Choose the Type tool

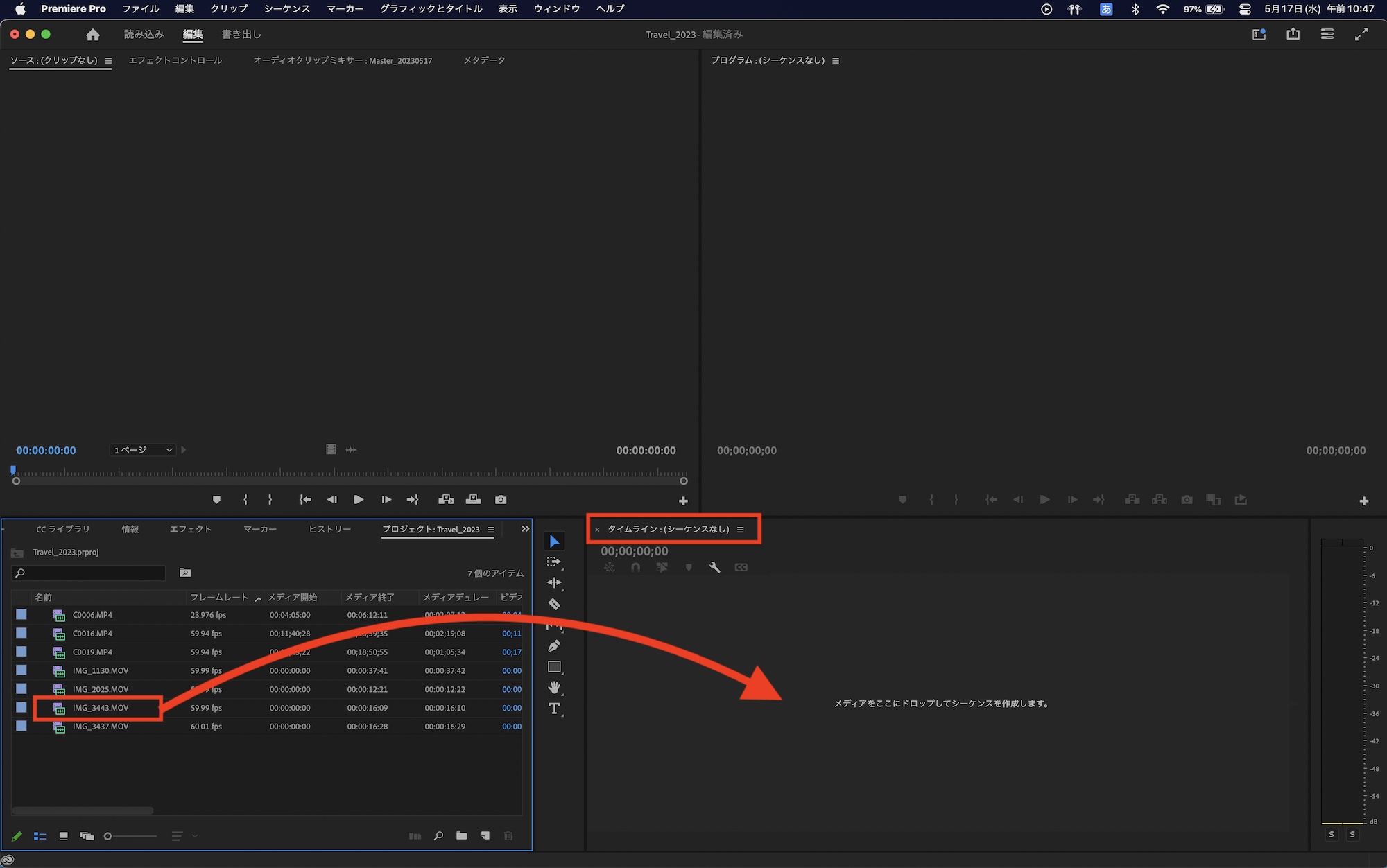[x=553, y=709]
